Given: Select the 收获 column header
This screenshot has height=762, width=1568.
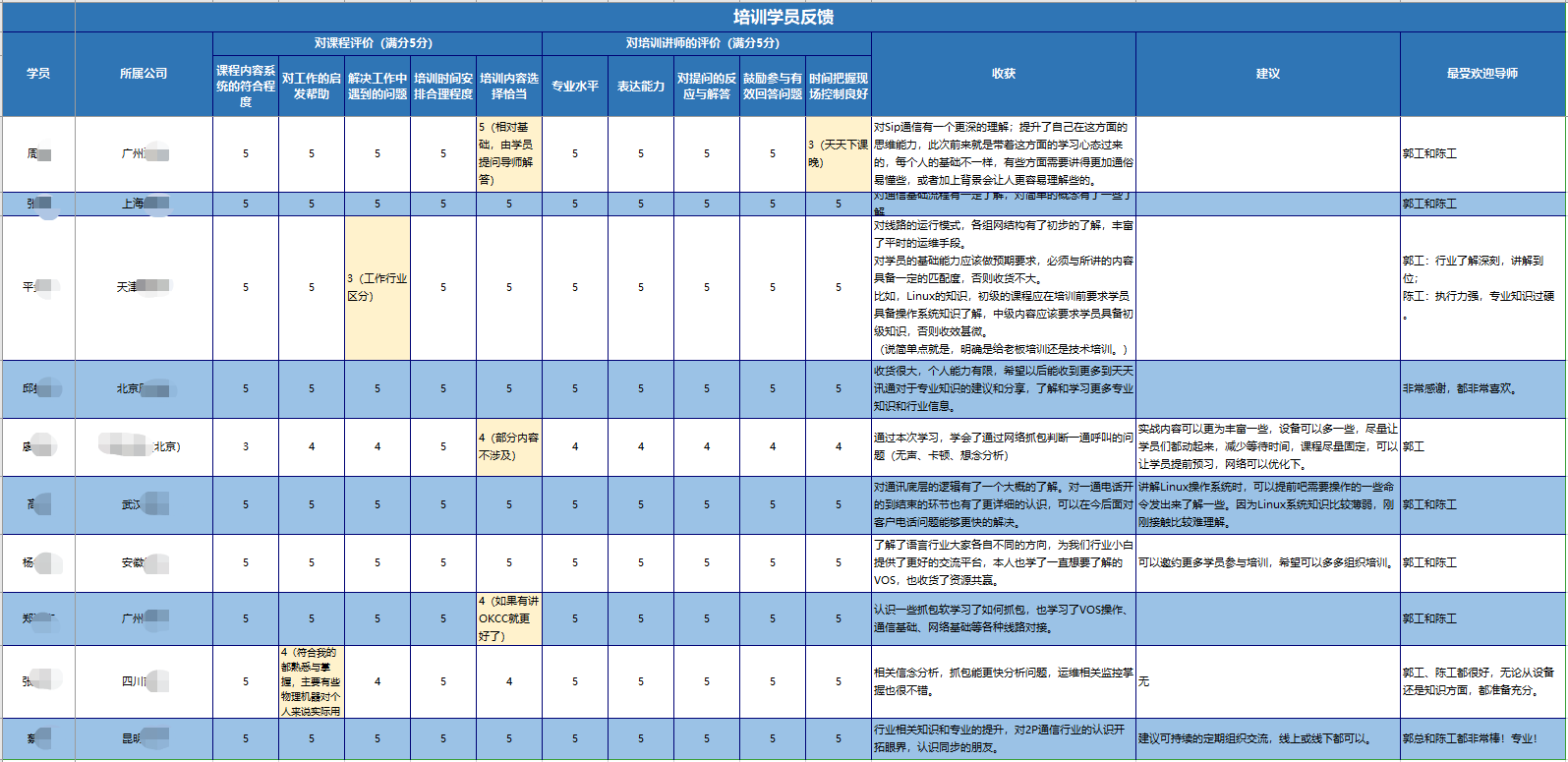Looking at the screenshot, I should [1003, 74].
